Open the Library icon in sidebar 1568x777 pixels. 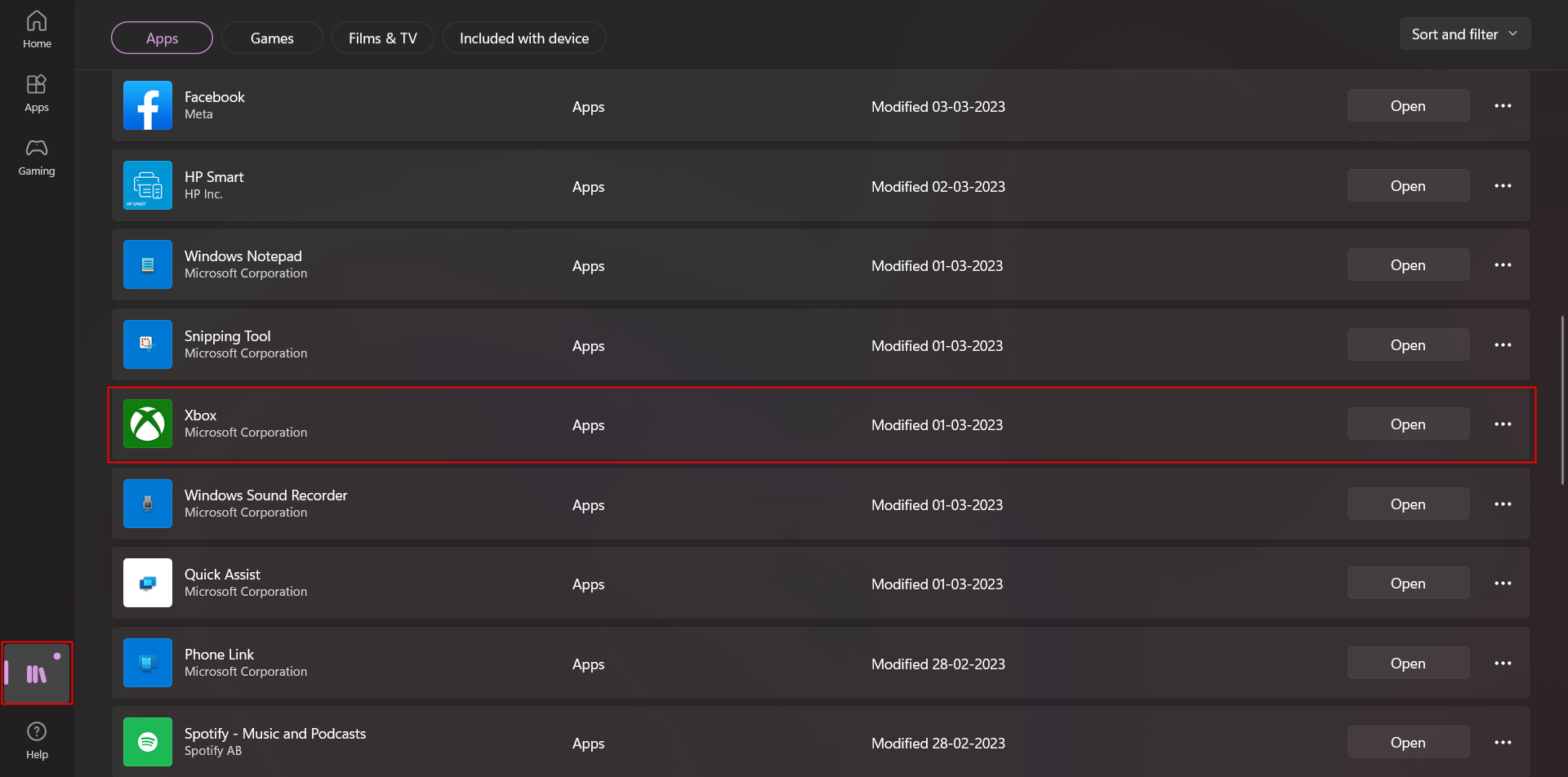[x=37, y=673]
